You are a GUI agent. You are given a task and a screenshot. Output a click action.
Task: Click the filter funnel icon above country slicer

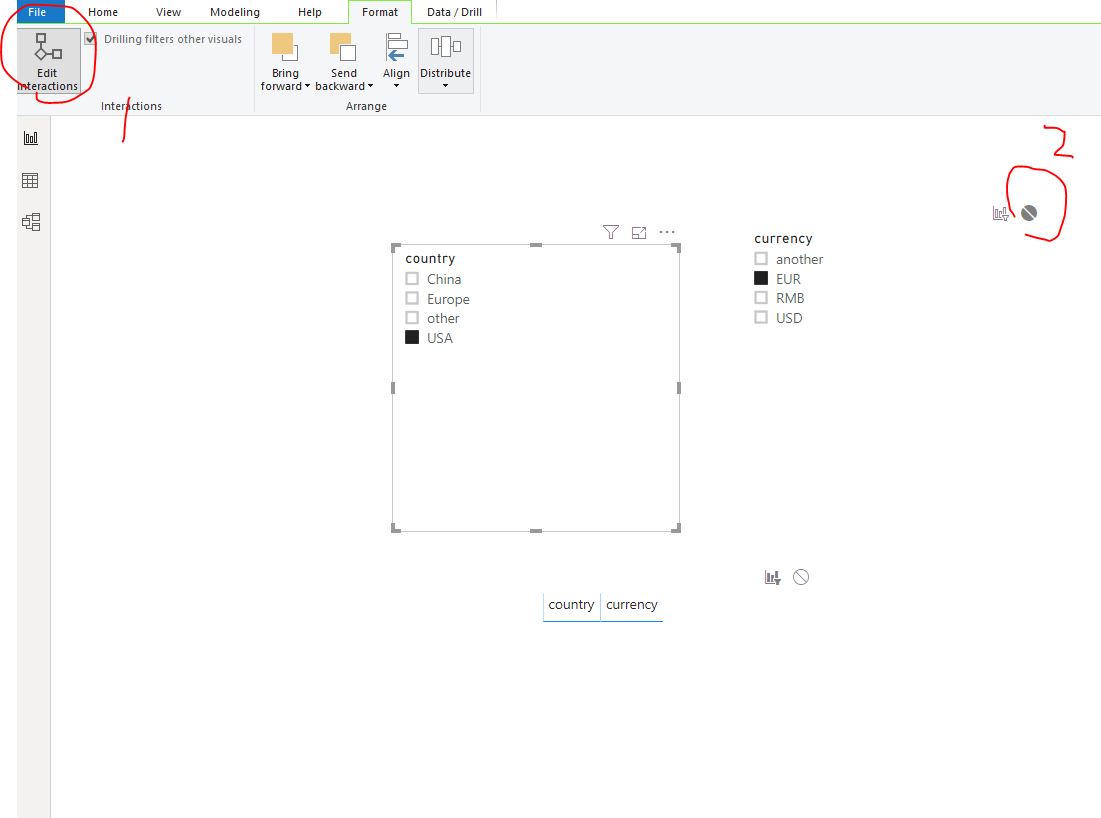tap(611, 232)
